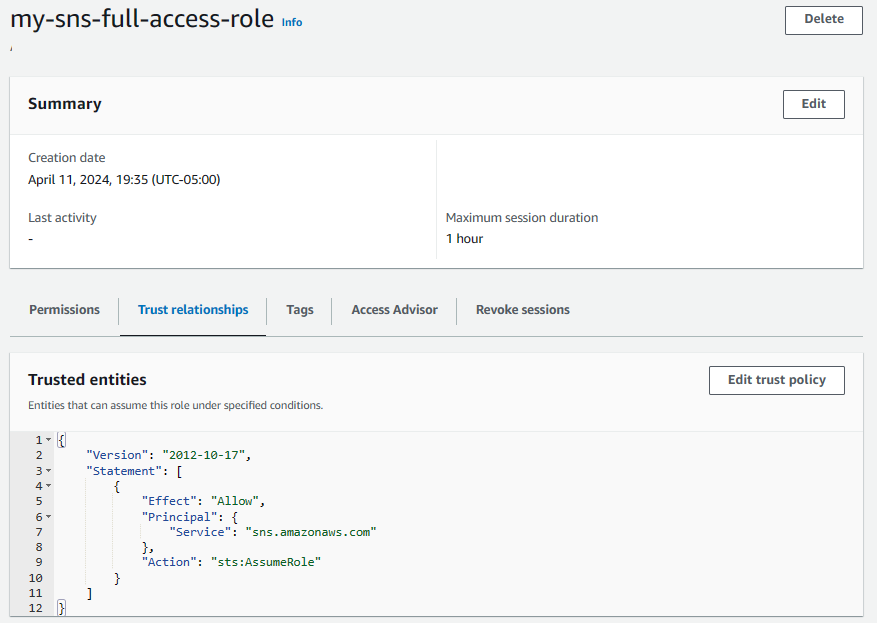Click the Creation date label
Viewport: 877px width, 623px height.
click(x=67, y=158)
